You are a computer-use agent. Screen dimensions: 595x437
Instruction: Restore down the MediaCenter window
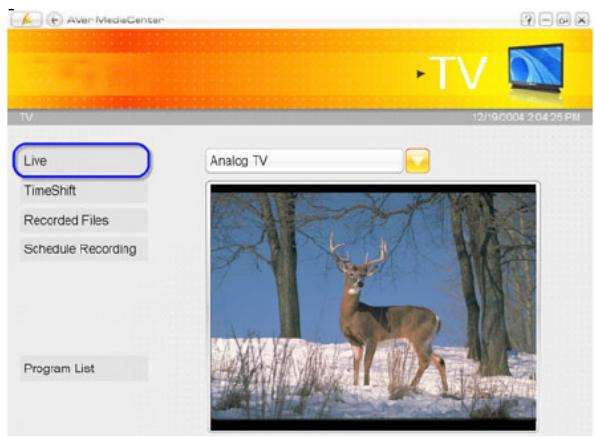[564, 19]
